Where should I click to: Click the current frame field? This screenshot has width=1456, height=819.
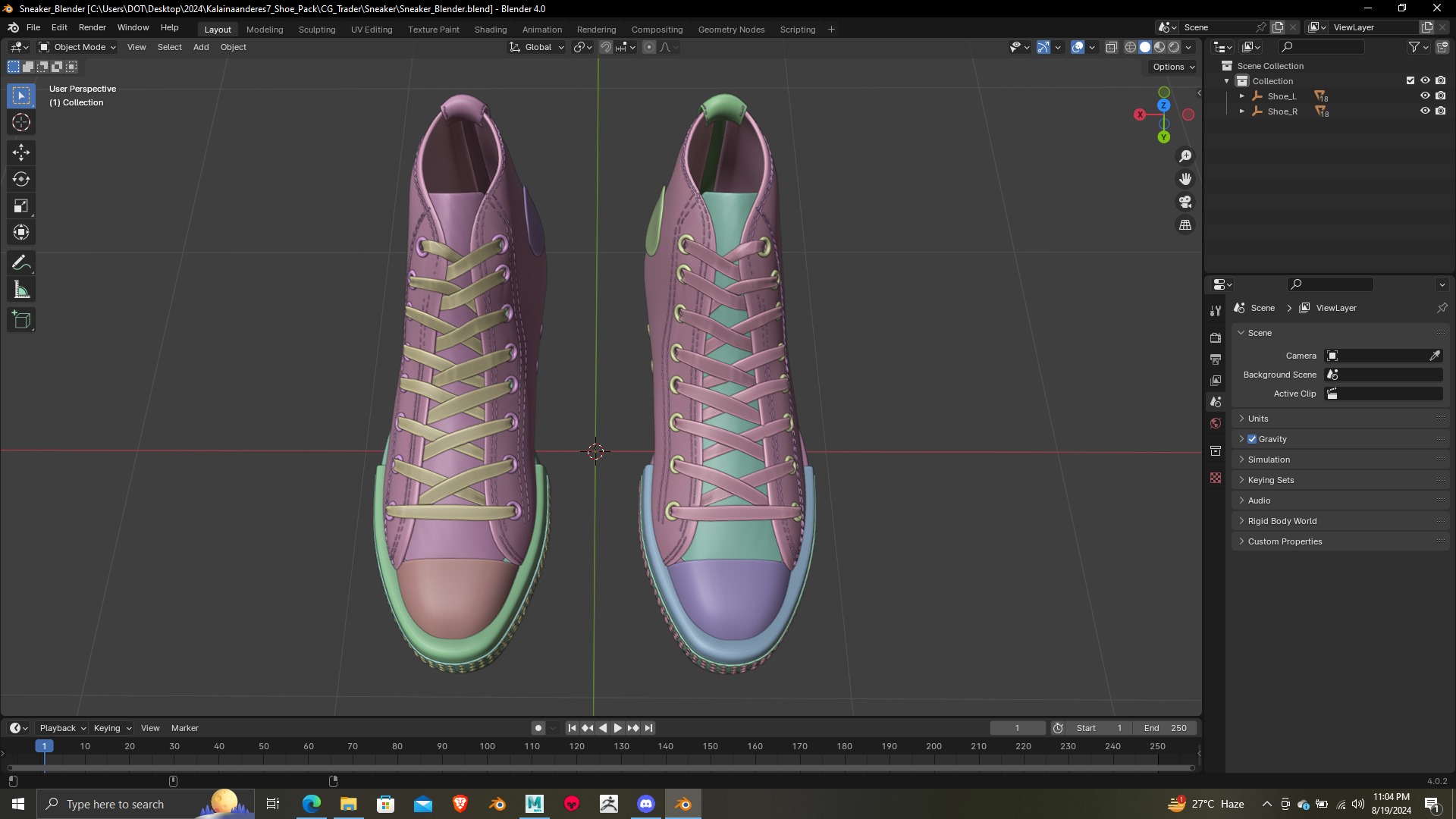click(x=1017, y=728)
